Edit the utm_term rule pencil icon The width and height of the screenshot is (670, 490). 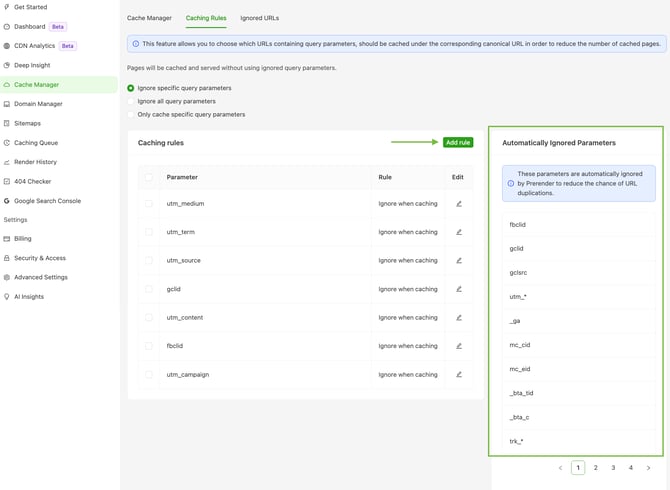(x=459, y=232)
